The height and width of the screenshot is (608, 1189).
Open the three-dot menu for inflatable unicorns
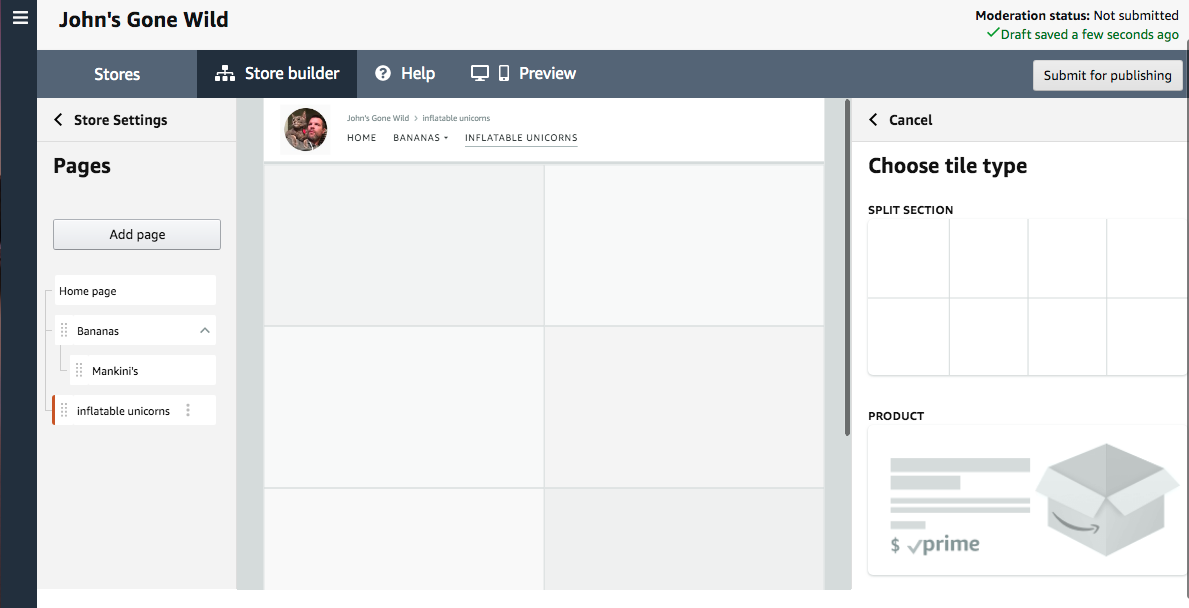click(x=188, y=410)
